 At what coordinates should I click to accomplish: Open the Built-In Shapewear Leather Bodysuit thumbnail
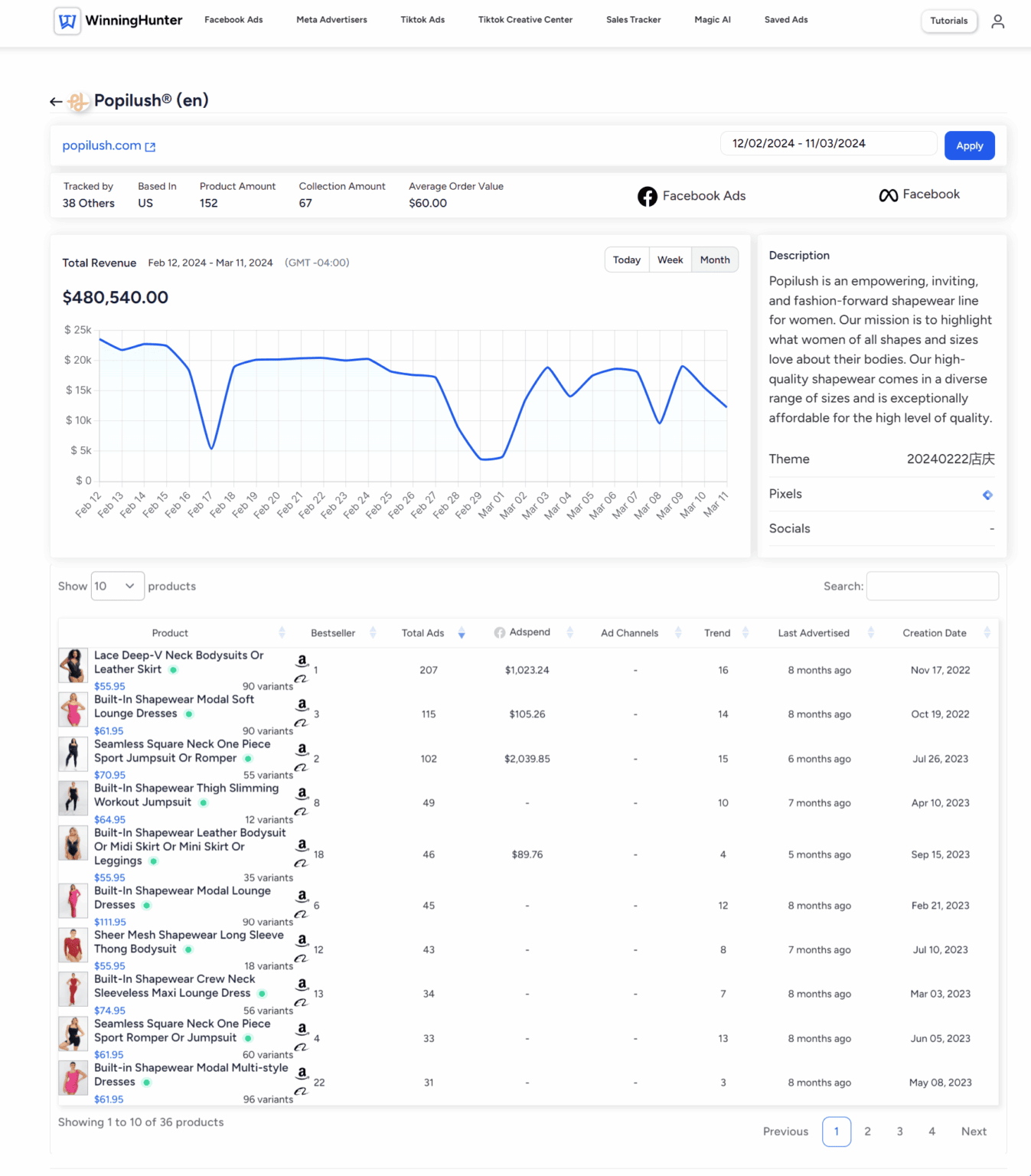[x=73, y=843]
